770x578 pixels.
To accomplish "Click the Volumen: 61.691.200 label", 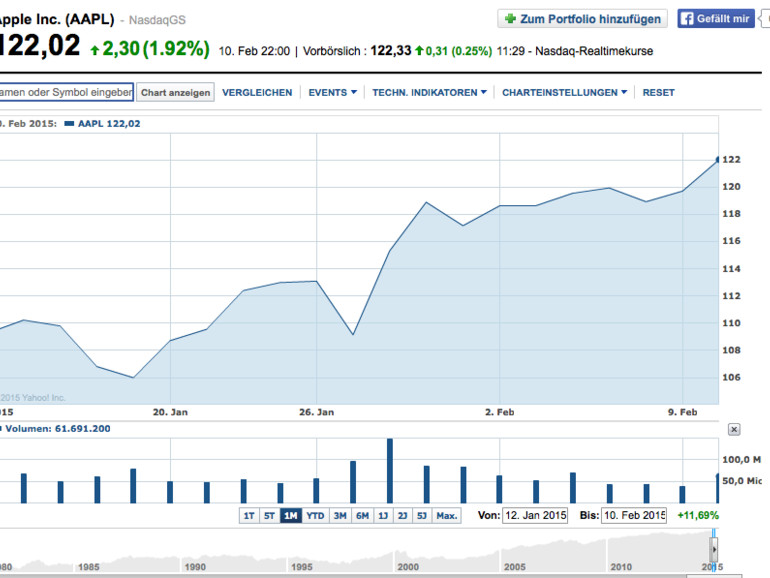I will pos(58,429).
